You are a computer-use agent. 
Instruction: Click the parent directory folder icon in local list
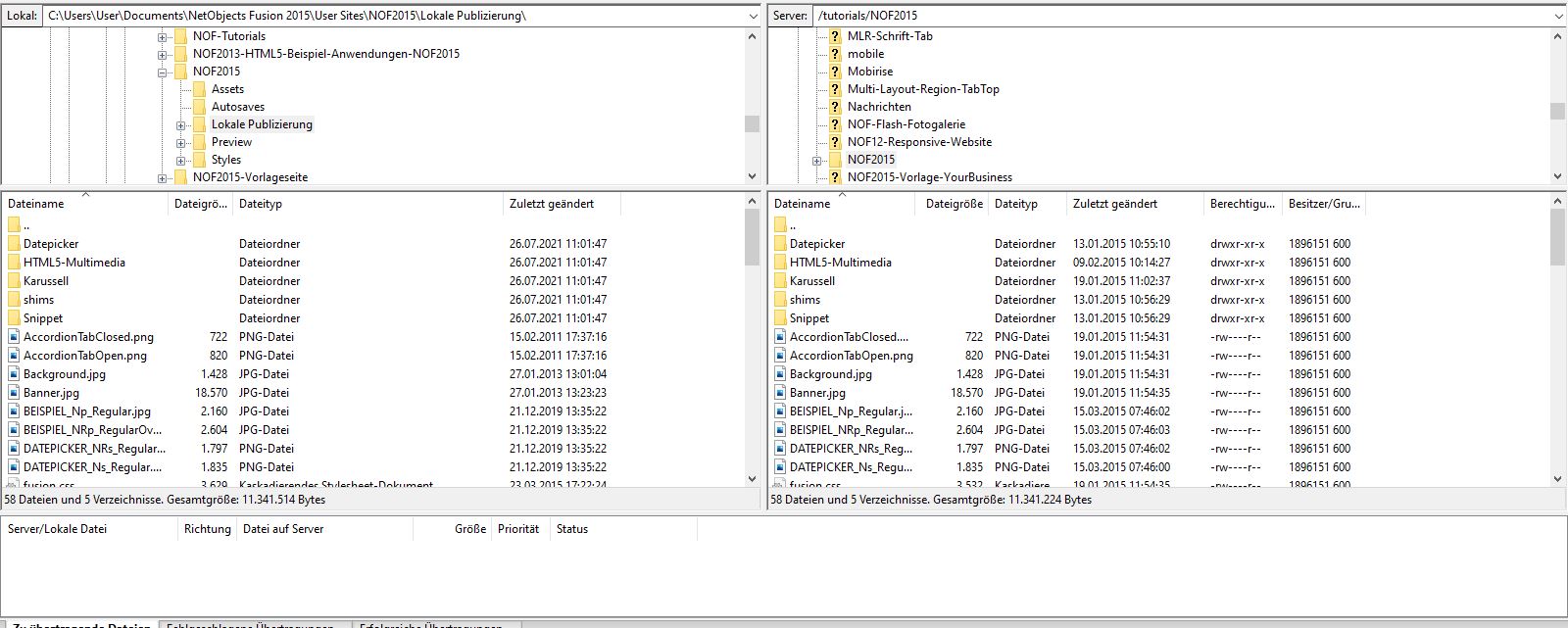[14, 225]
